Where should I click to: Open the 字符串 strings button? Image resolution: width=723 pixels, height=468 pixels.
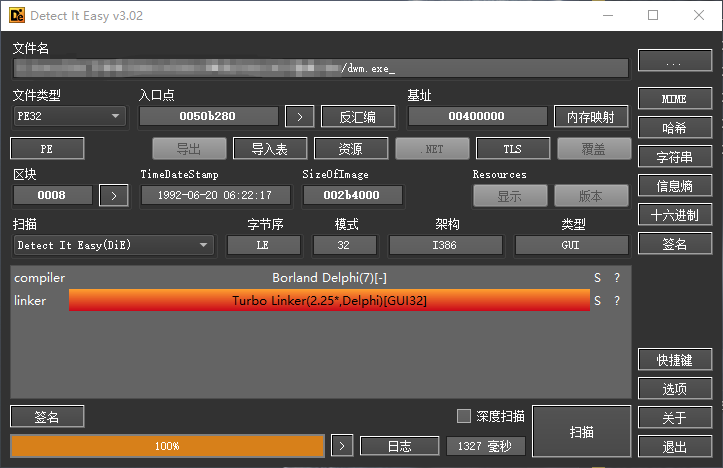point(675,157)
